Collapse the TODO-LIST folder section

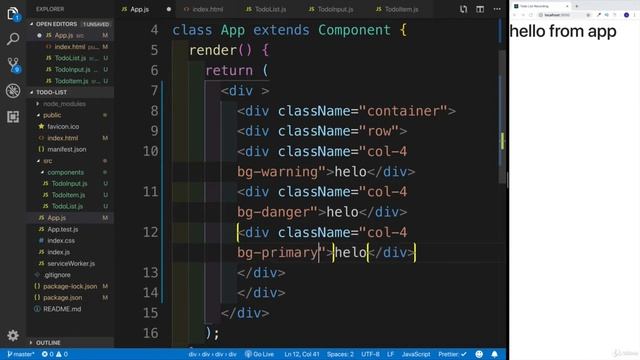tap(51, 92)
